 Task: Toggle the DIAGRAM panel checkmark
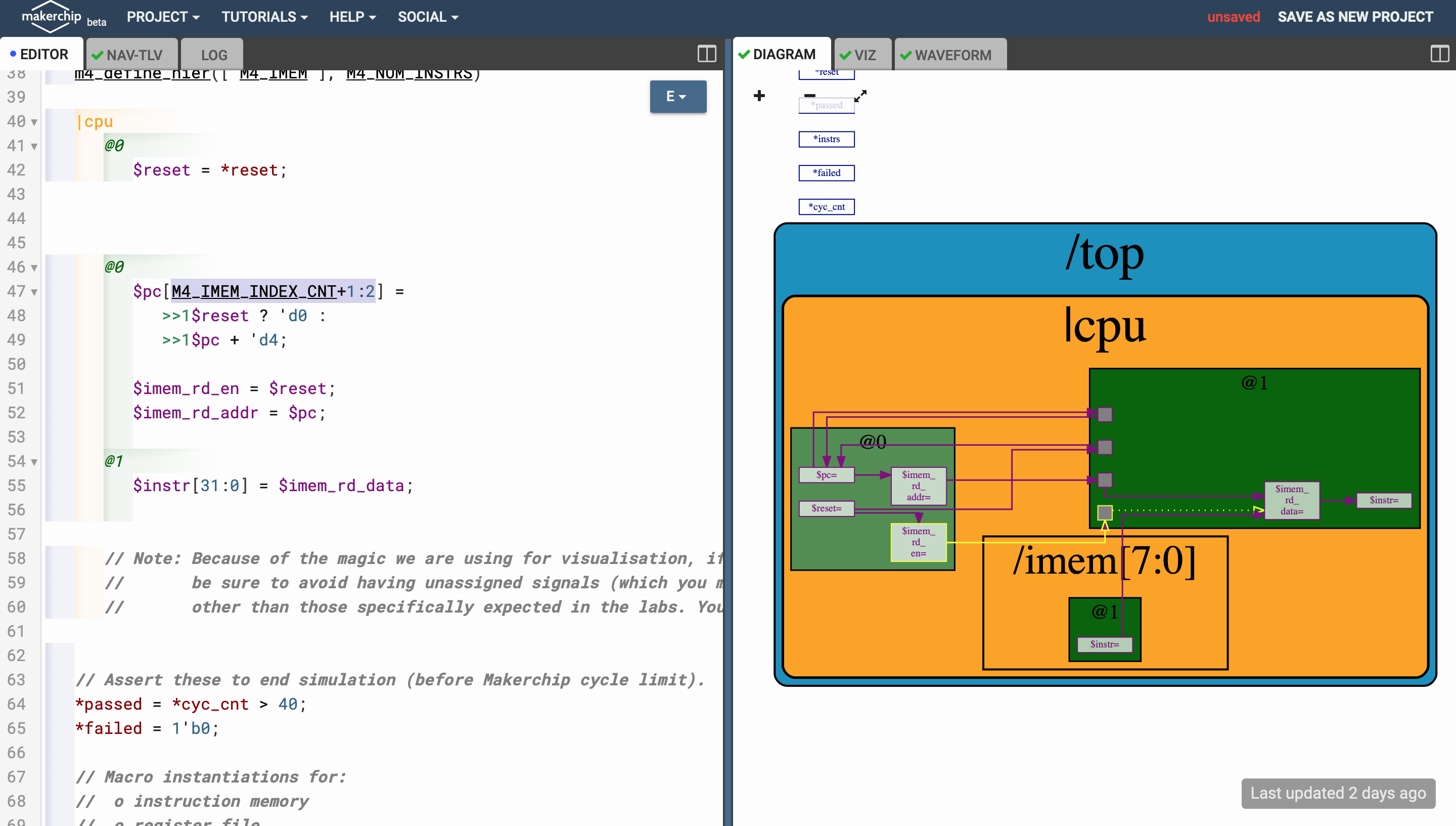click(748, 54)
